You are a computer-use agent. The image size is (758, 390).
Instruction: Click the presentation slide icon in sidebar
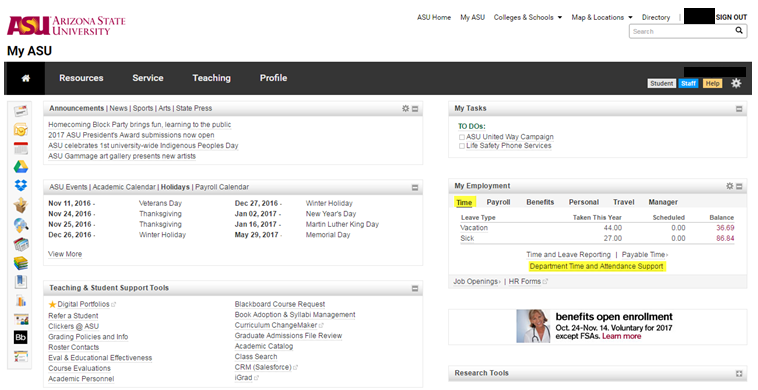click(21, 319)
